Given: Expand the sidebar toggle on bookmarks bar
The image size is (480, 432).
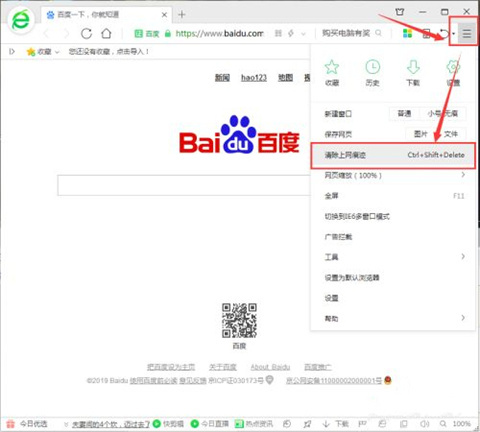Looking at the screenshot, I should [x=12, y=52].
